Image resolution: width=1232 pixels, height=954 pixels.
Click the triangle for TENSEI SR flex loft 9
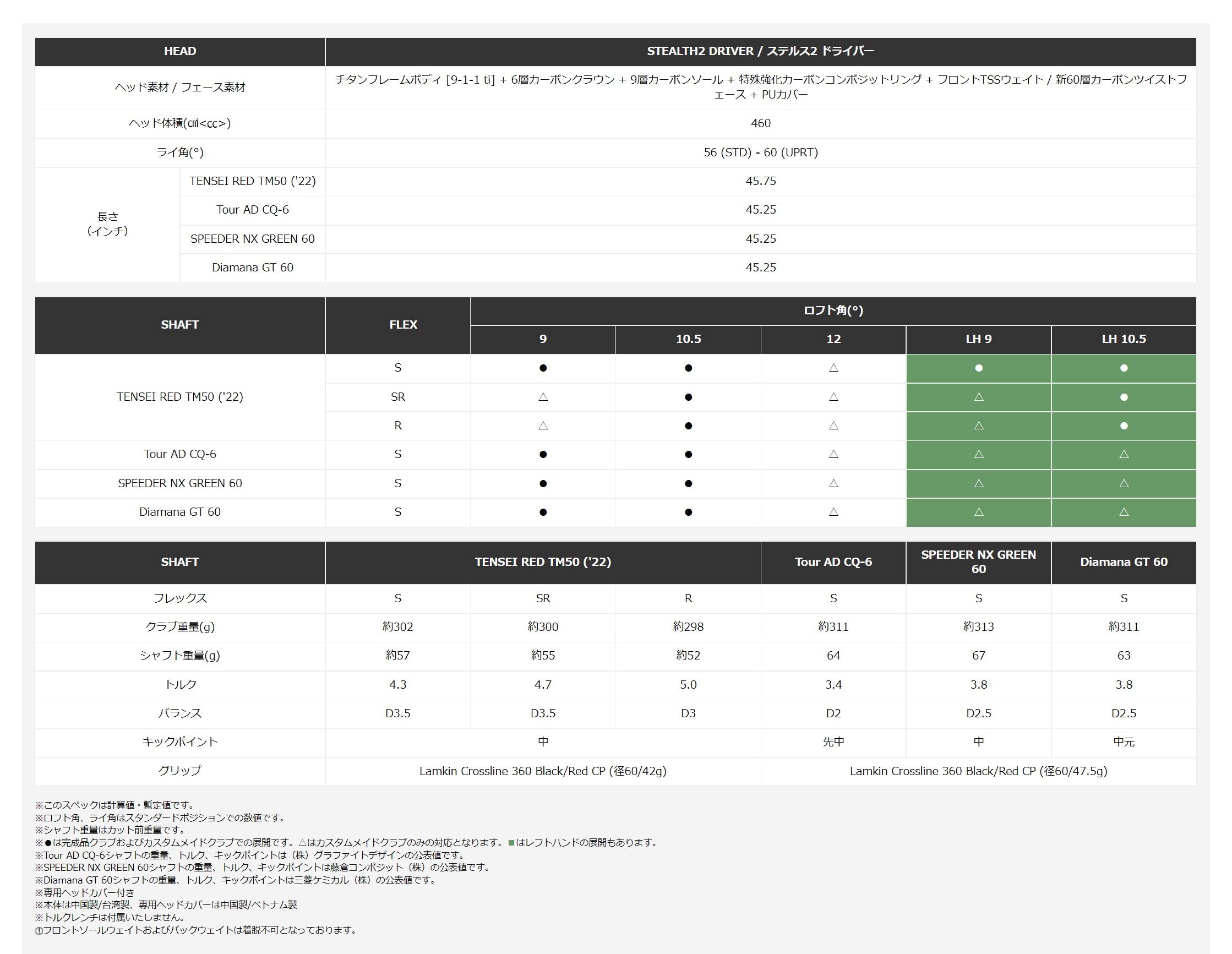[543, 397]
